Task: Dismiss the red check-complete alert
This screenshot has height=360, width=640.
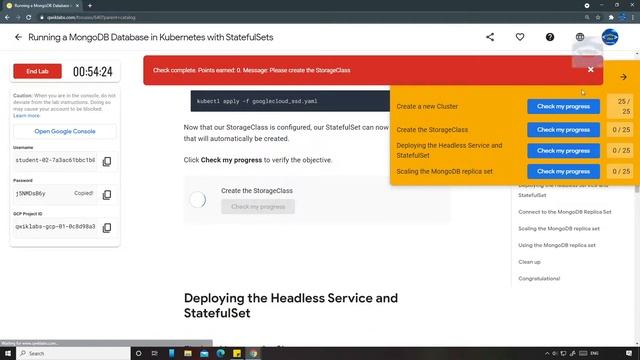Action: click(591, 70)
